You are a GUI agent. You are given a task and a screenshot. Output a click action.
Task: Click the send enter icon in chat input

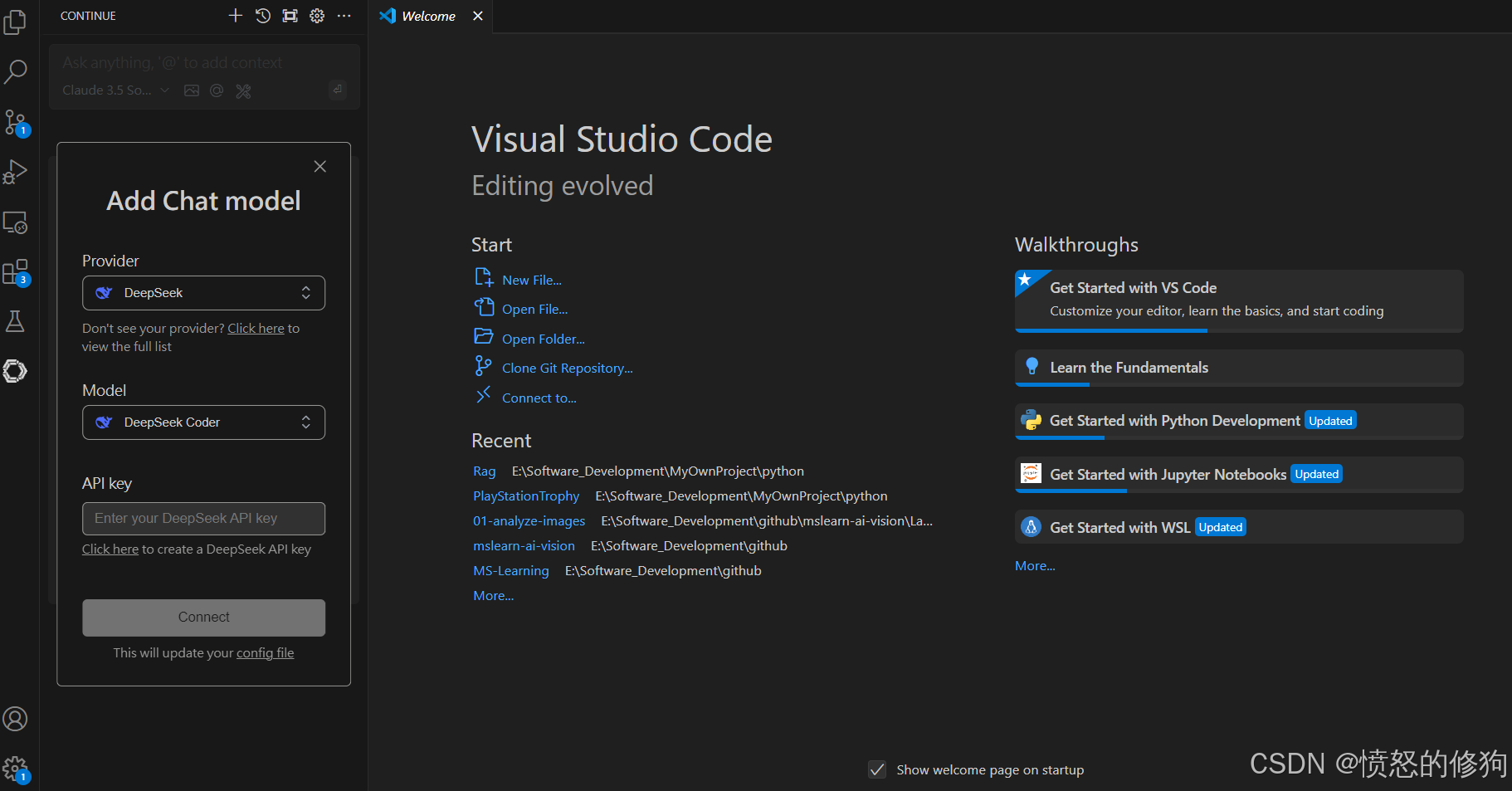pyautogui.click(x=338, y=89)
